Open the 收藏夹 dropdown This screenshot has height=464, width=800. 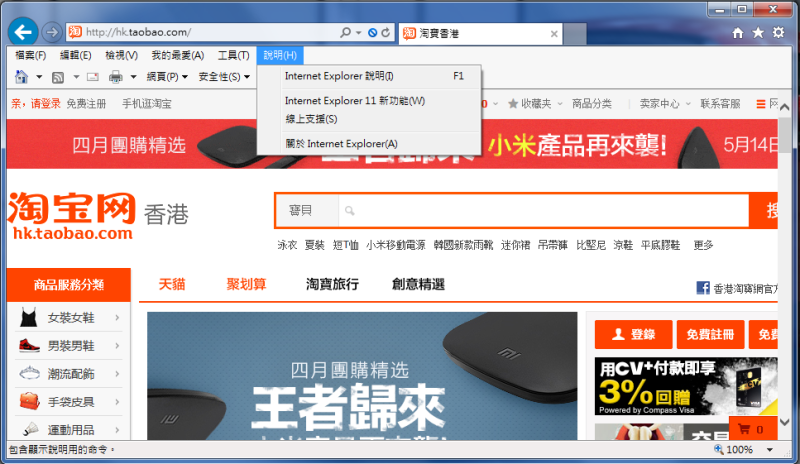tap(535, 104)
